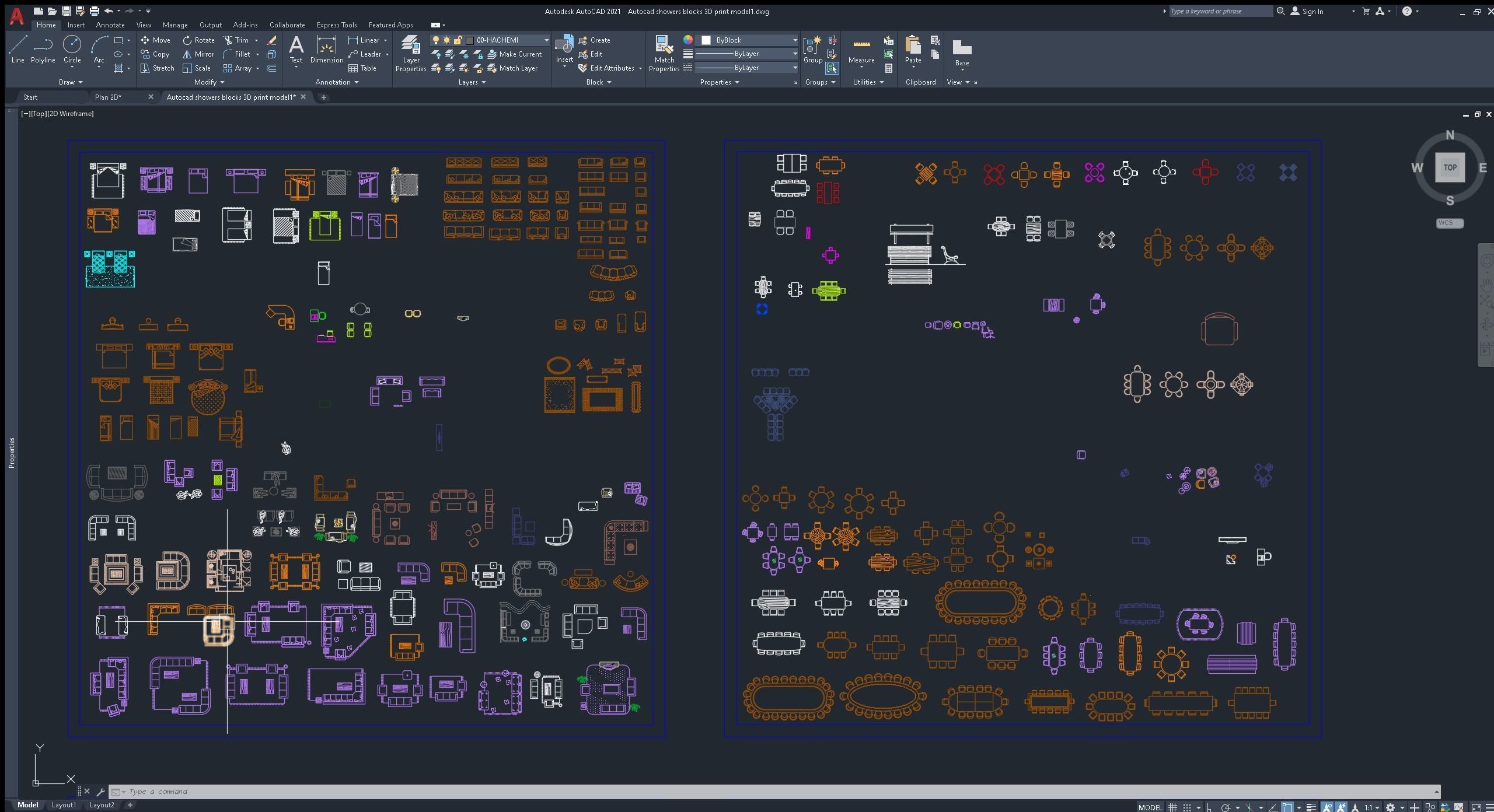Click the Save icon in quick access
Image resolution: width=1494 pixels, height=812 pixels.
(x=66, y=10)
